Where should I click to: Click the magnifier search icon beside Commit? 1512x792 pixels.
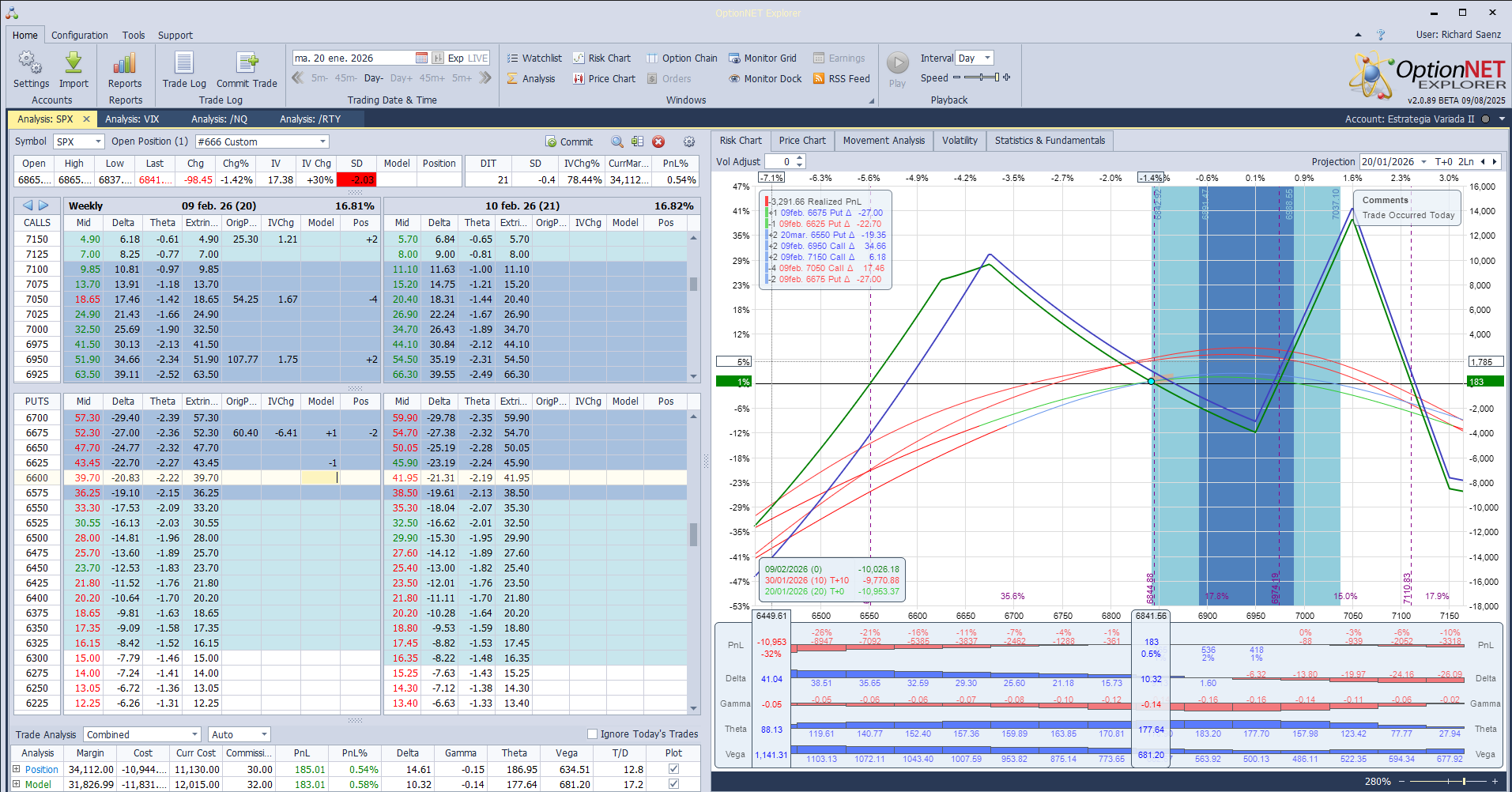pyautogui.click(x=617, y=141)
